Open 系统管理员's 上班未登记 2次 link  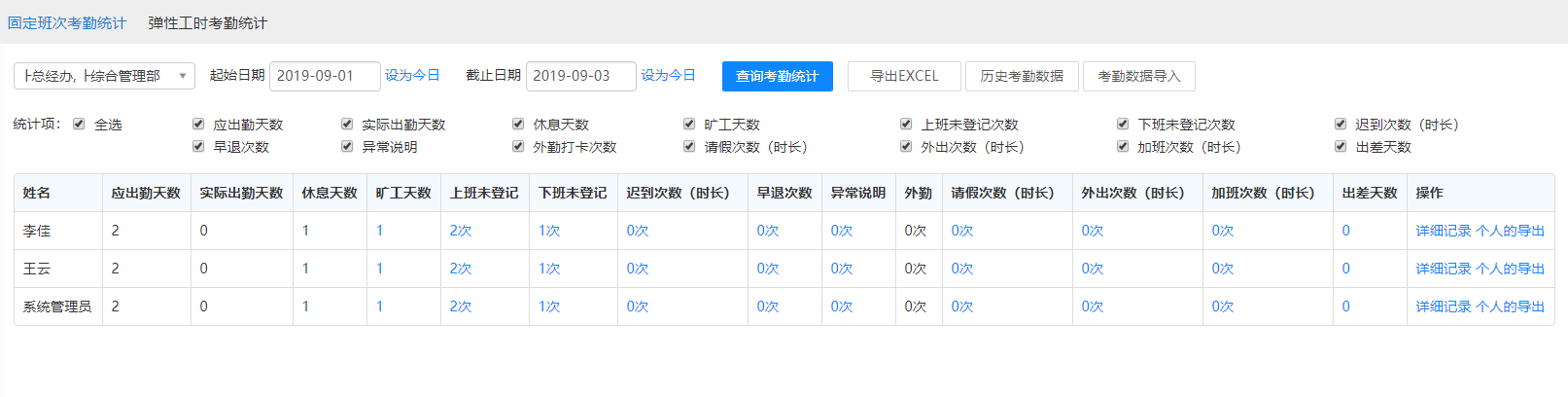point(460,307)
